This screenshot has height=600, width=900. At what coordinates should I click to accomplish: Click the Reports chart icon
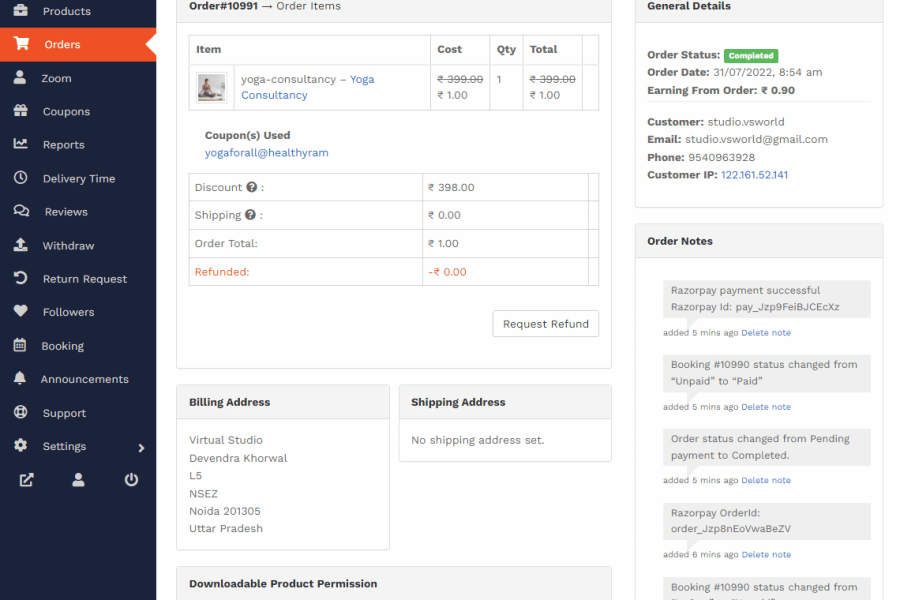[x=21, y=144]
